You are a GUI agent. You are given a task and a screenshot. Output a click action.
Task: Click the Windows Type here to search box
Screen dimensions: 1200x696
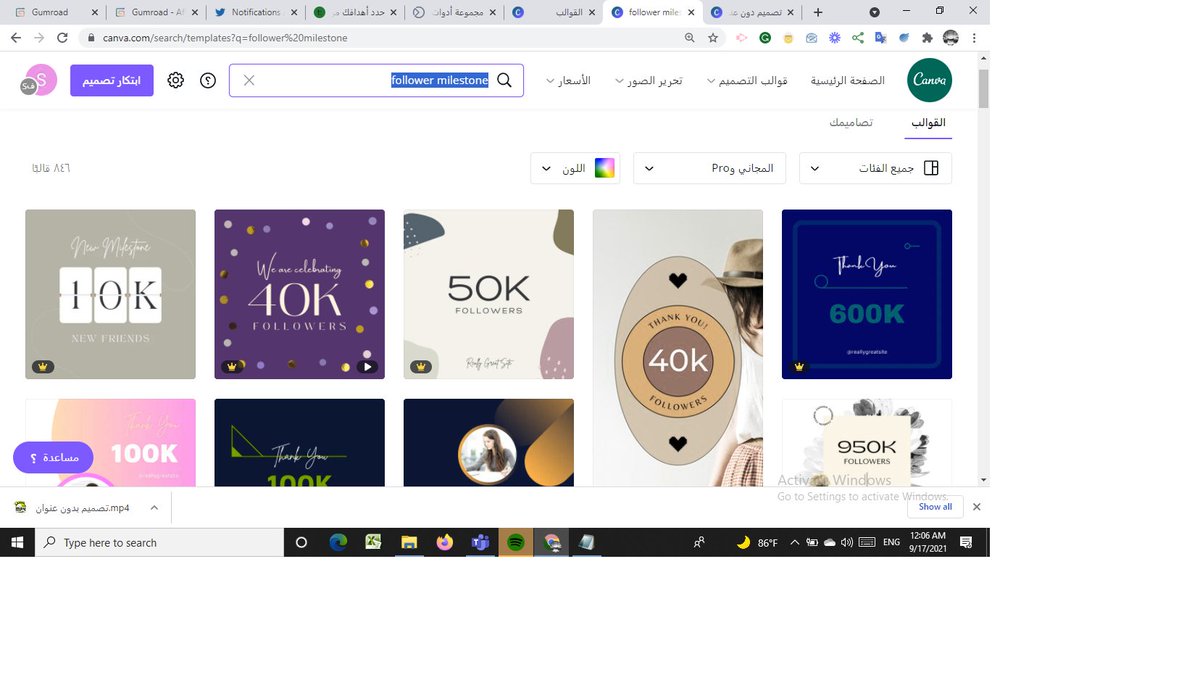click(160, 542)
